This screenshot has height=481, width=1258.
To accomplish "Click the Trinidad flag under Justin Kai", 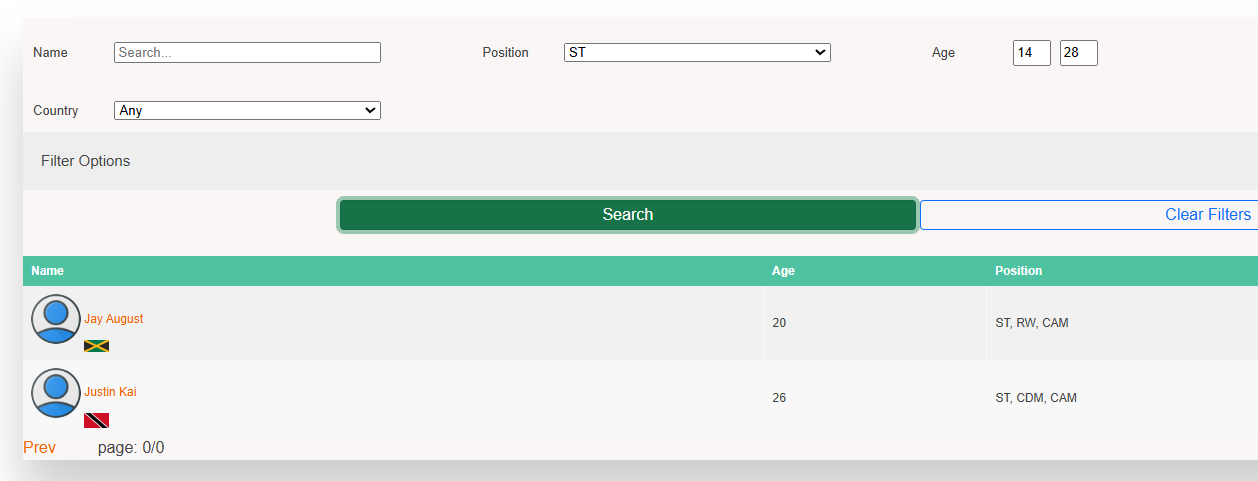I will pos(96,420).
